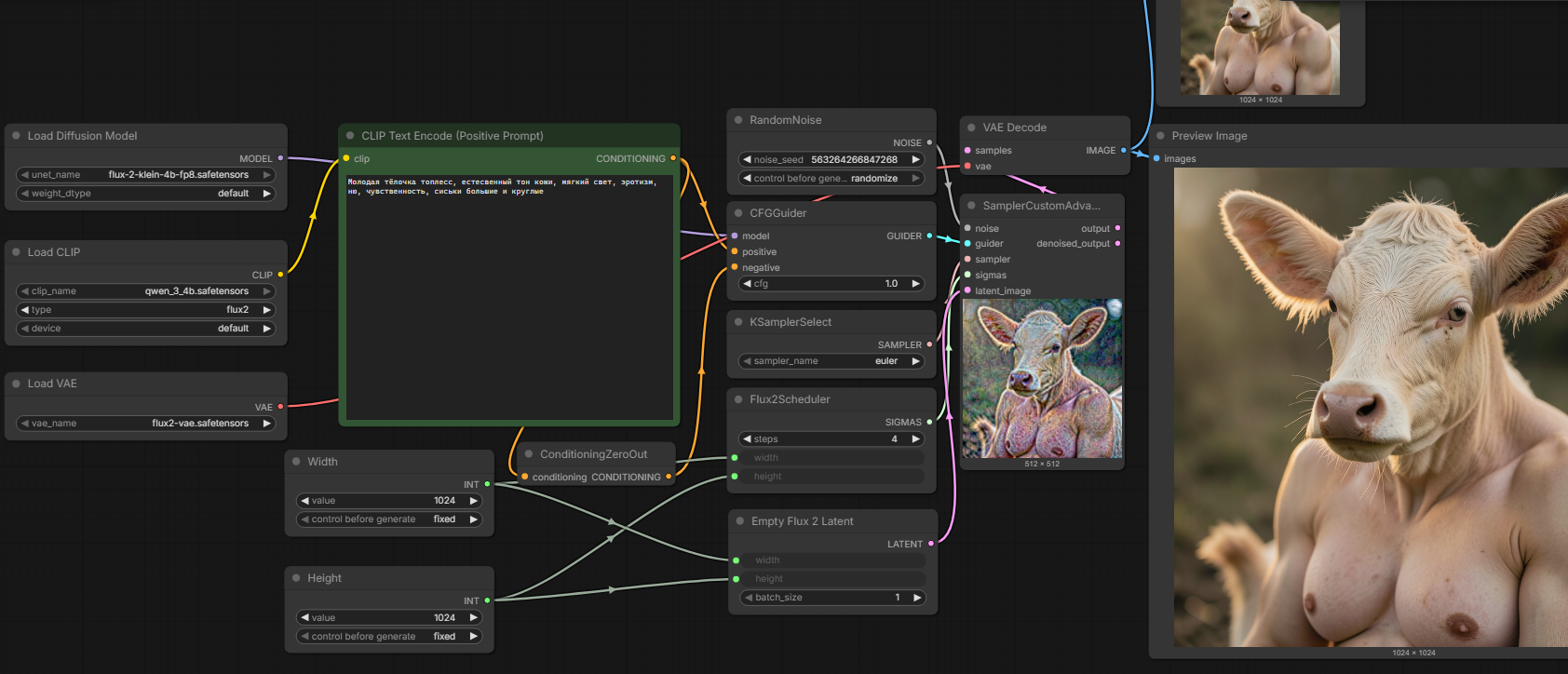
Task: Click the model input port on CFGGuider
Action: click(735, 236)
